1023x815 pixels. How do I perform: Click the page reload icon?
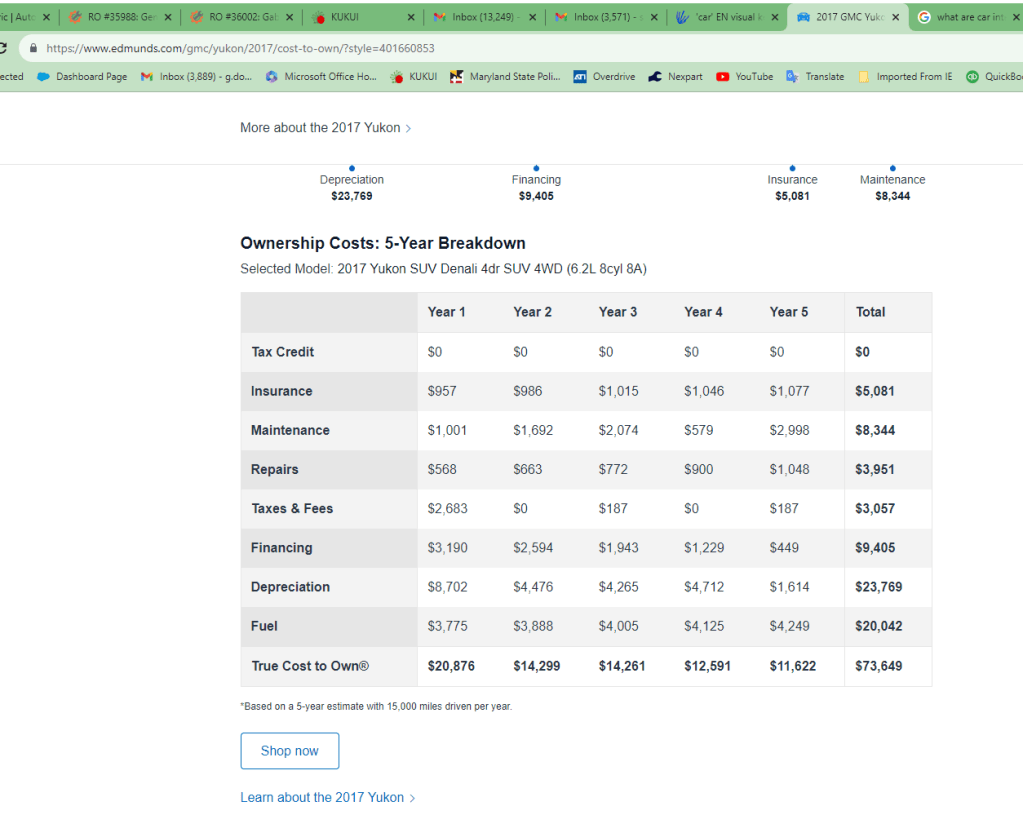point(3,48)
